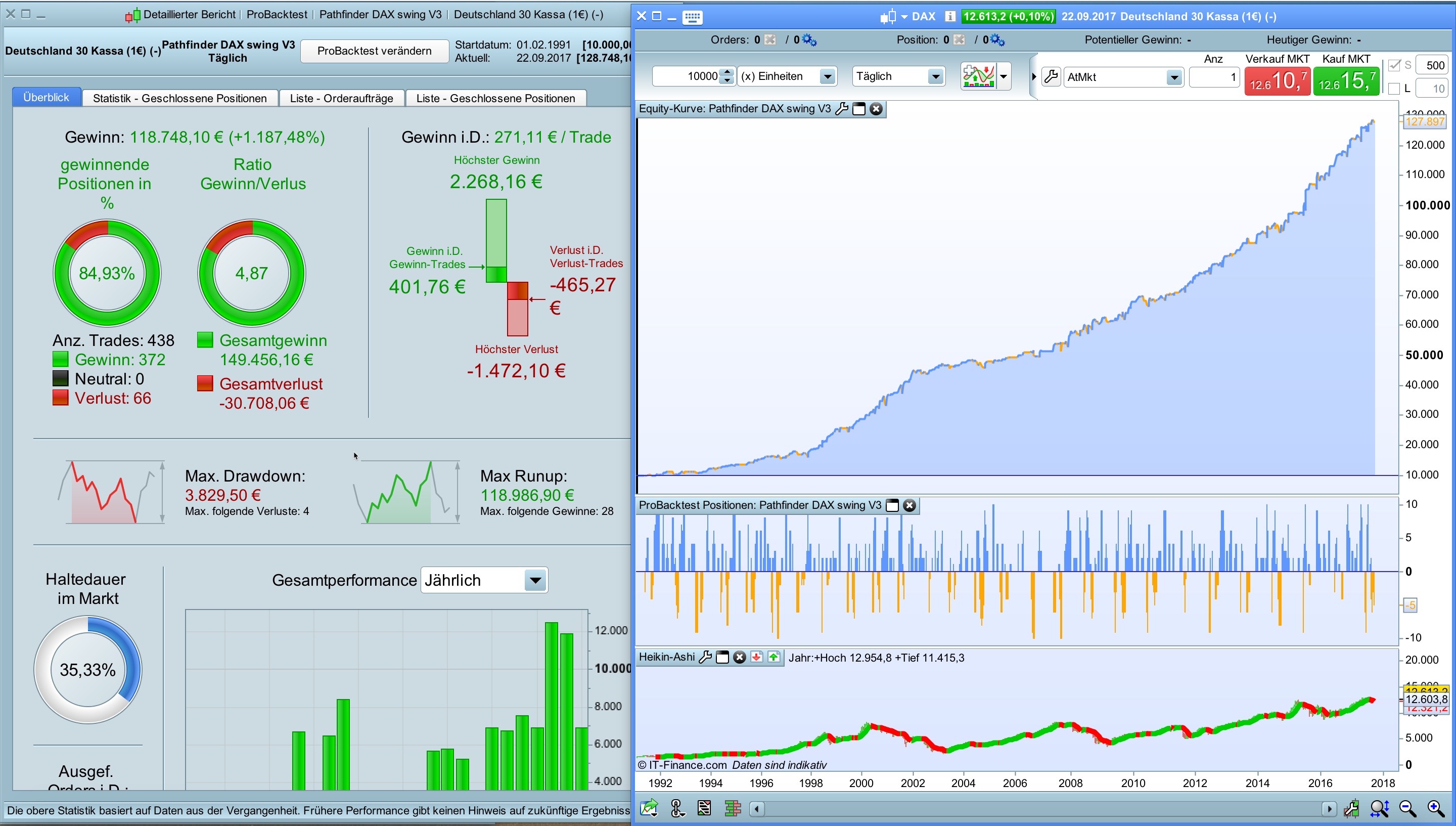Open the chart share/export icon at bottom left
Image resolution: width=1456 pixels, height=826 pixels.
649,808
